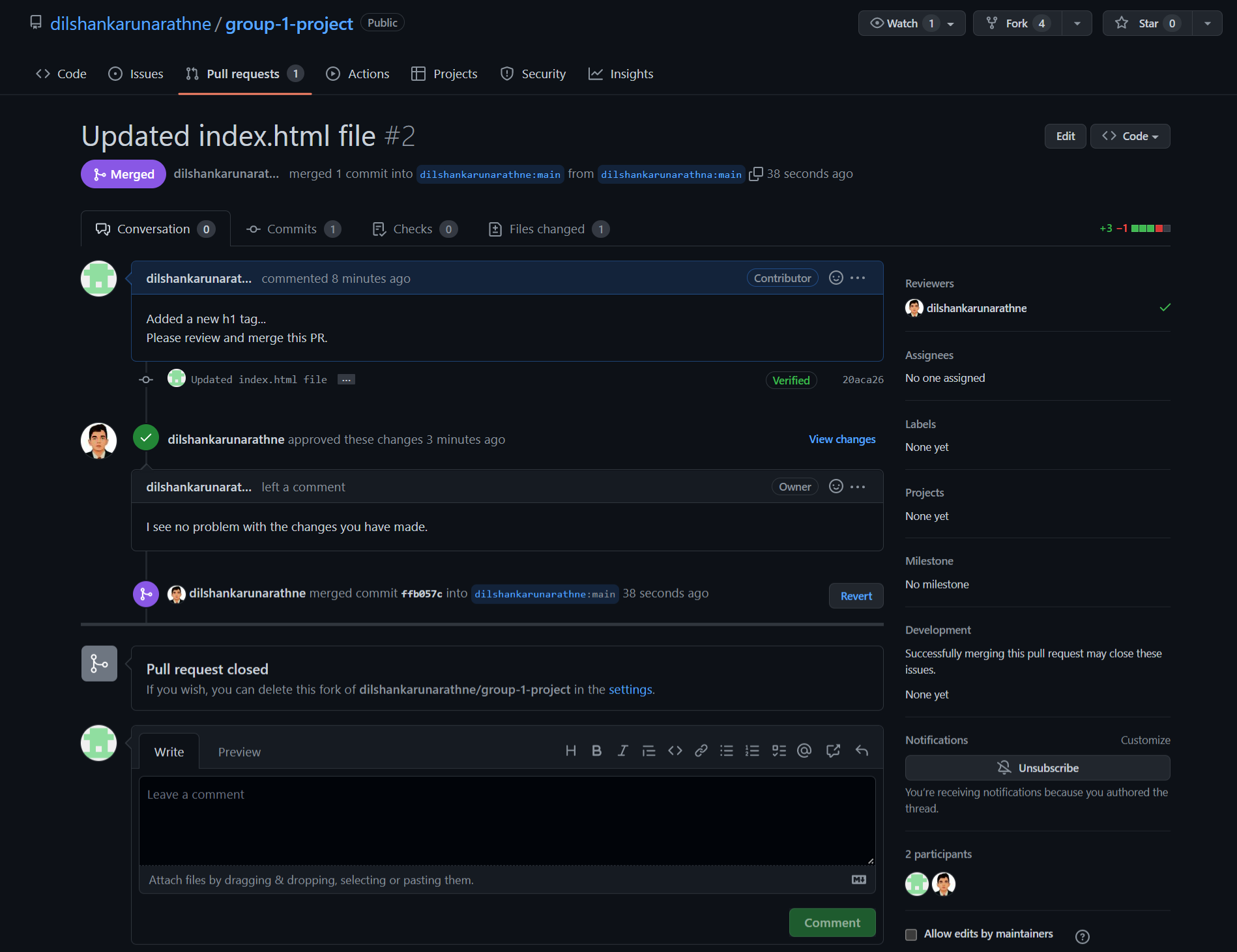Open the Insights tab
Image resolution: width=1237 pixels, height=952 pixels.
coord(620,74)
